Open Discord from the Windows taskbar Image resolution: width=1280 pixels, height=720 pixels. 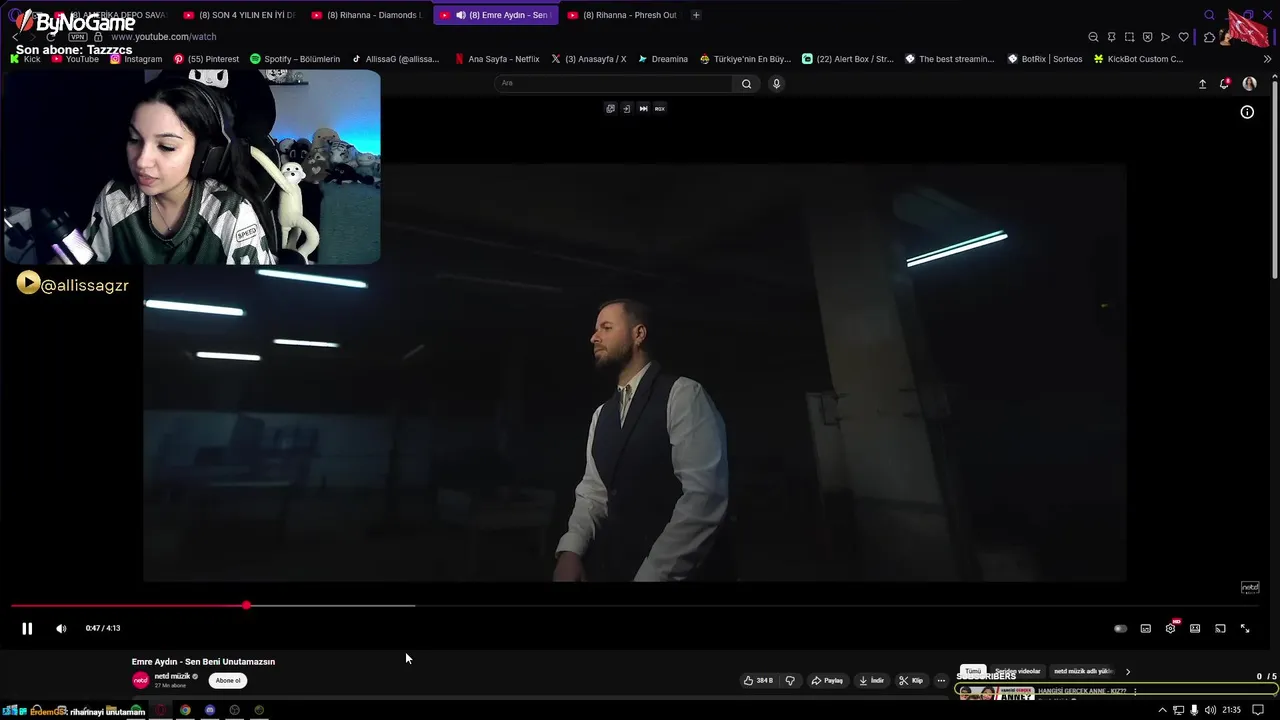pos(210,710)
